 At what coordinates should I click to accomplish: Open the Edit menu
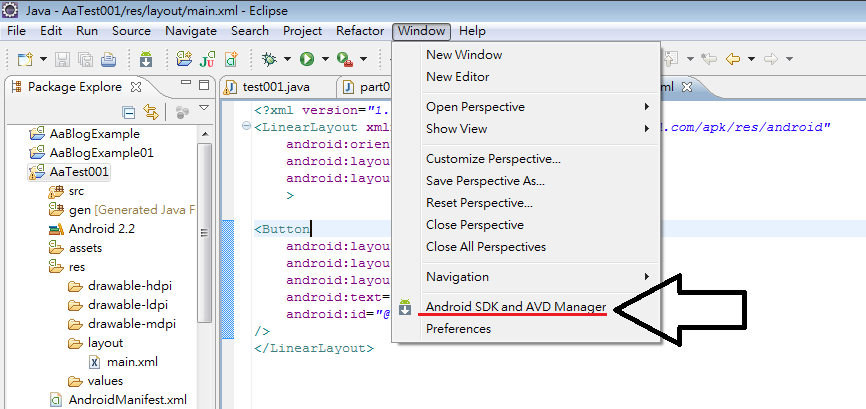pos(51,31)
